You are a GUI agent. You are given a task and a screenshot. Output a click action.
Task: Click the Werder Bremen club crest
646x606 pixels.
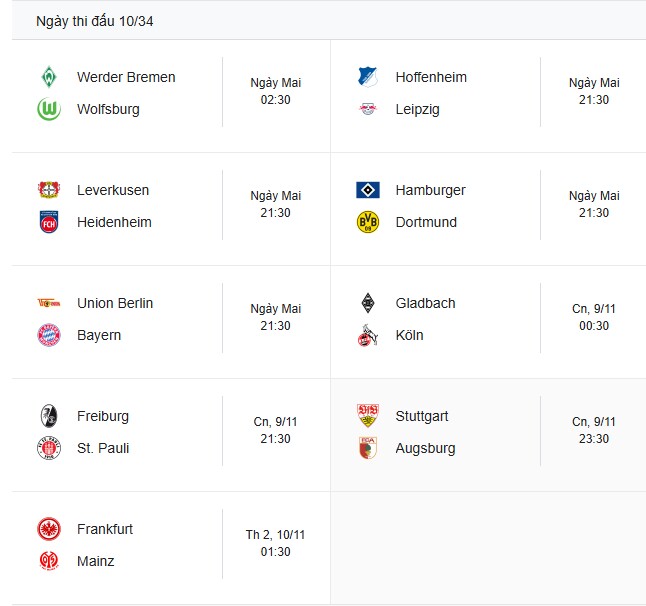[48, 77]
